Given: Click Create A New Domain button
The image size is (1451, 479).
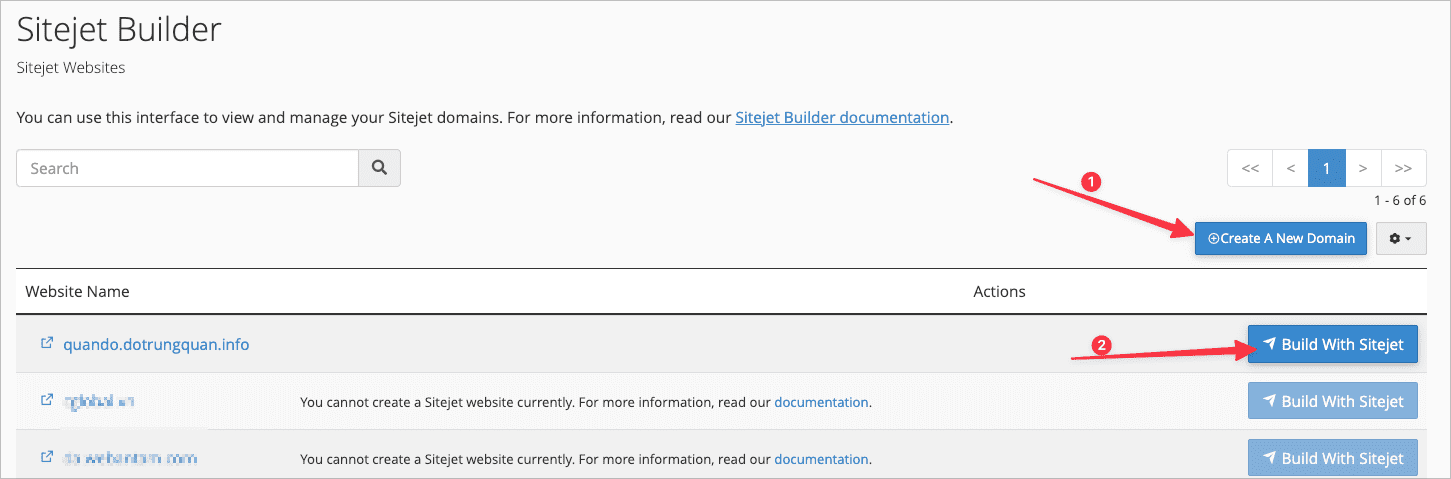Looking at the screenshot, I should click(1280, 238).
